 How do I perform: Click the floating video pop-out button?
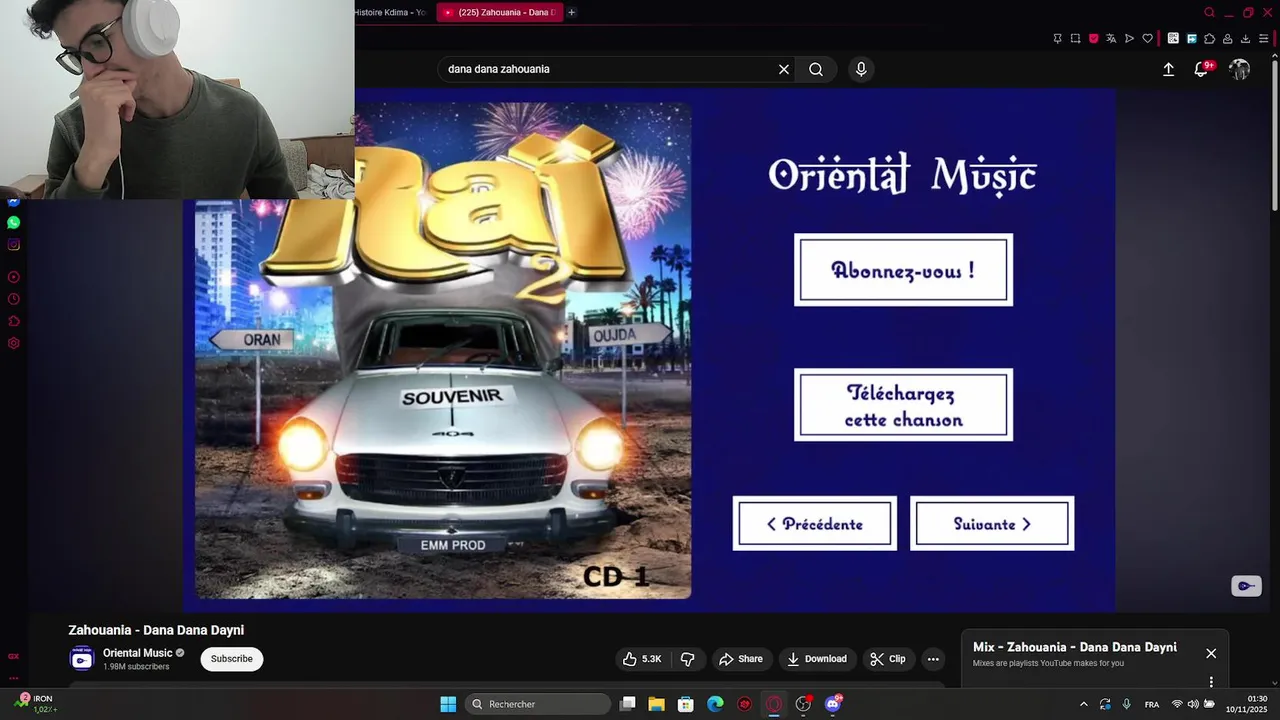(1246, 586)
